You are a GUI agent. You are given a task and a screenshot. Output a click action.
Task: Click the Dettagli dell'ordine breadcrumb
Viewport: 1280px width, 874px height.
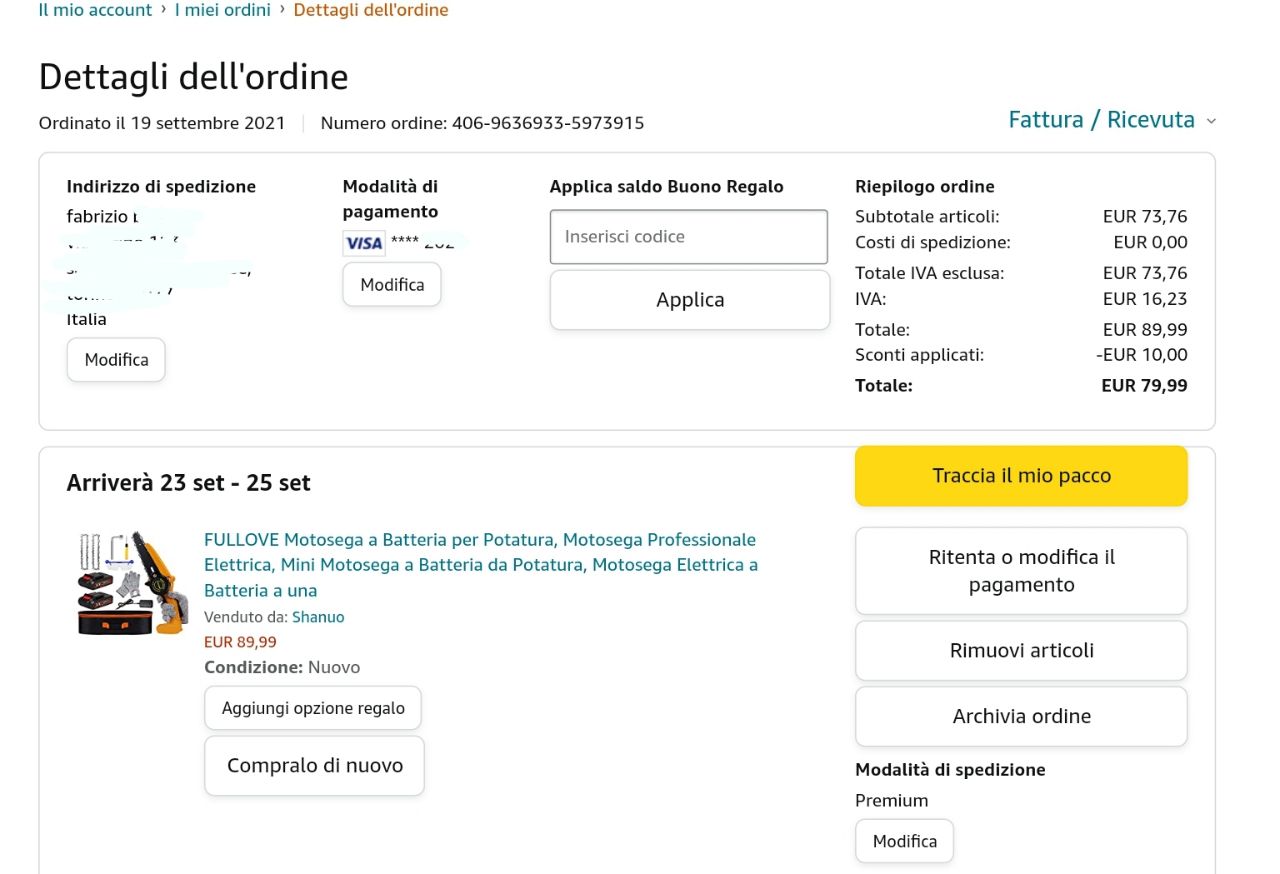click(x=371, y=10)
